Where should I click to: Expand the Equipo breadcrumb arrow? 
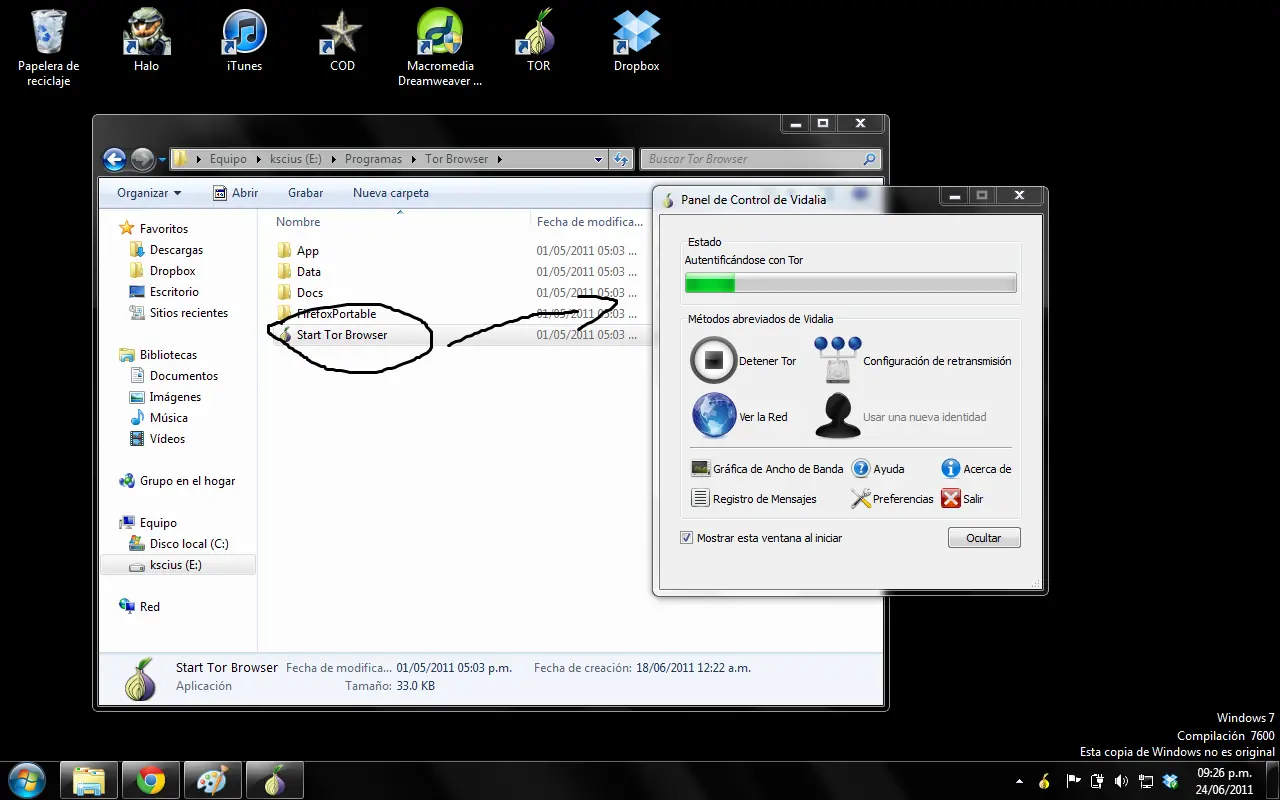[258, 159]
